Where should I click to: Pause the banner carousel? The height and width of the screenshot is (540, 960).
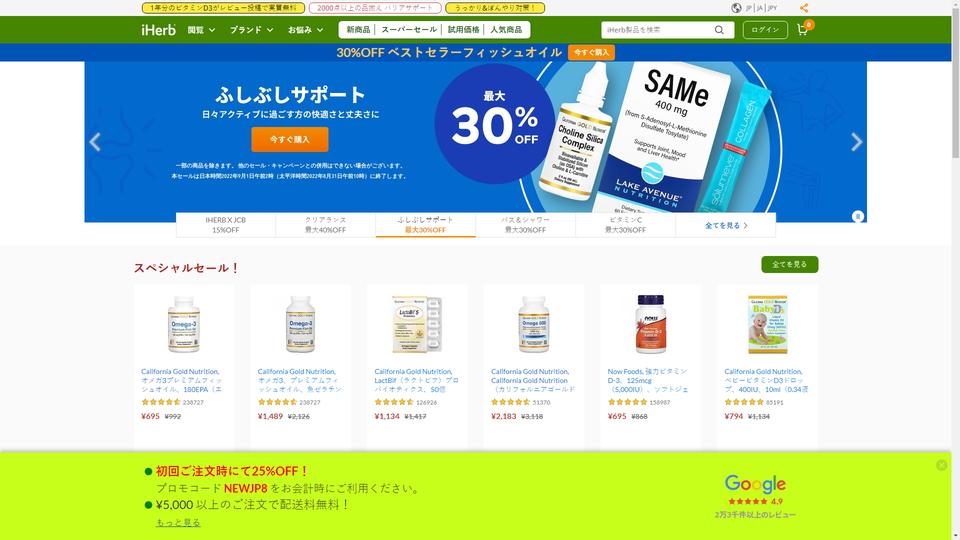[858, 216]
